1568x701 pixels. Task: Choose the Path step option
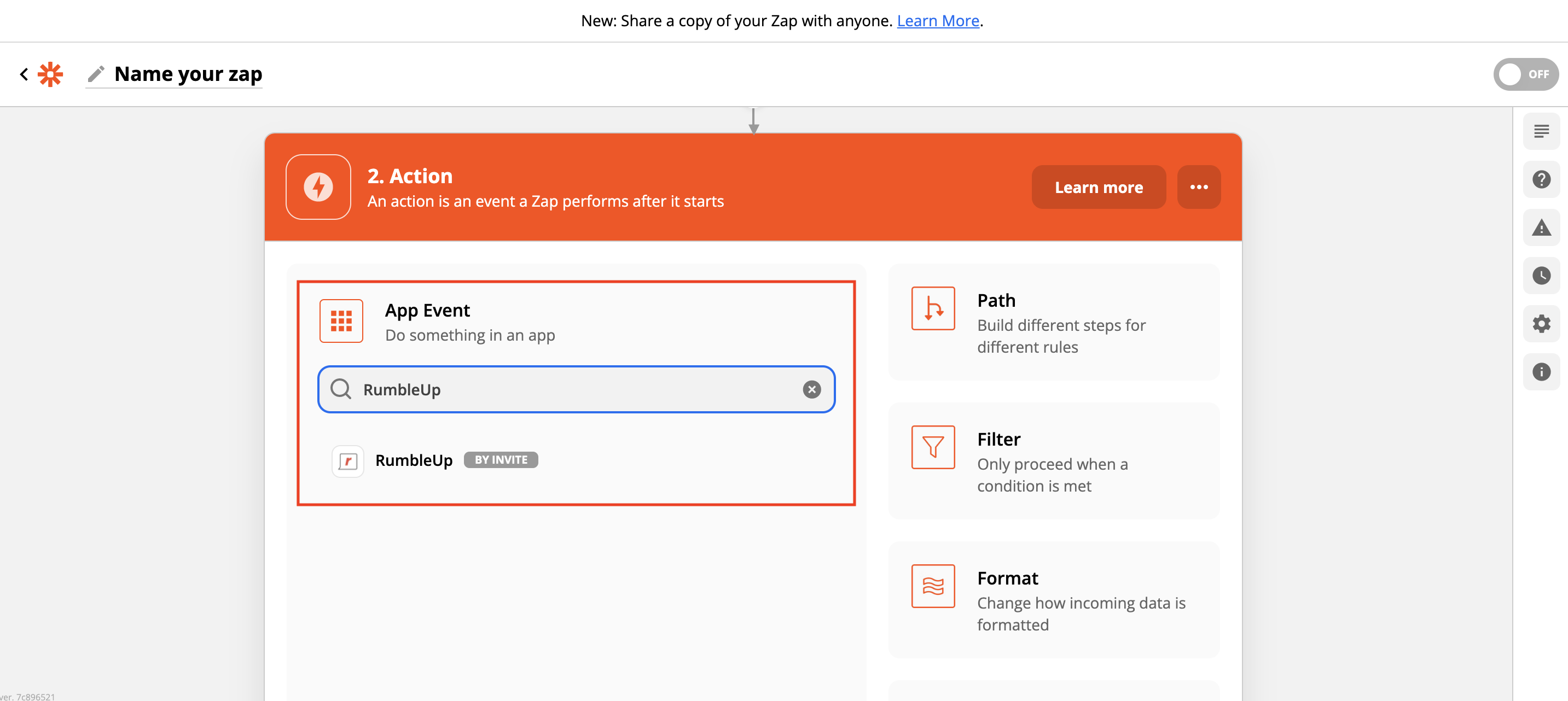pos(1053,323)
